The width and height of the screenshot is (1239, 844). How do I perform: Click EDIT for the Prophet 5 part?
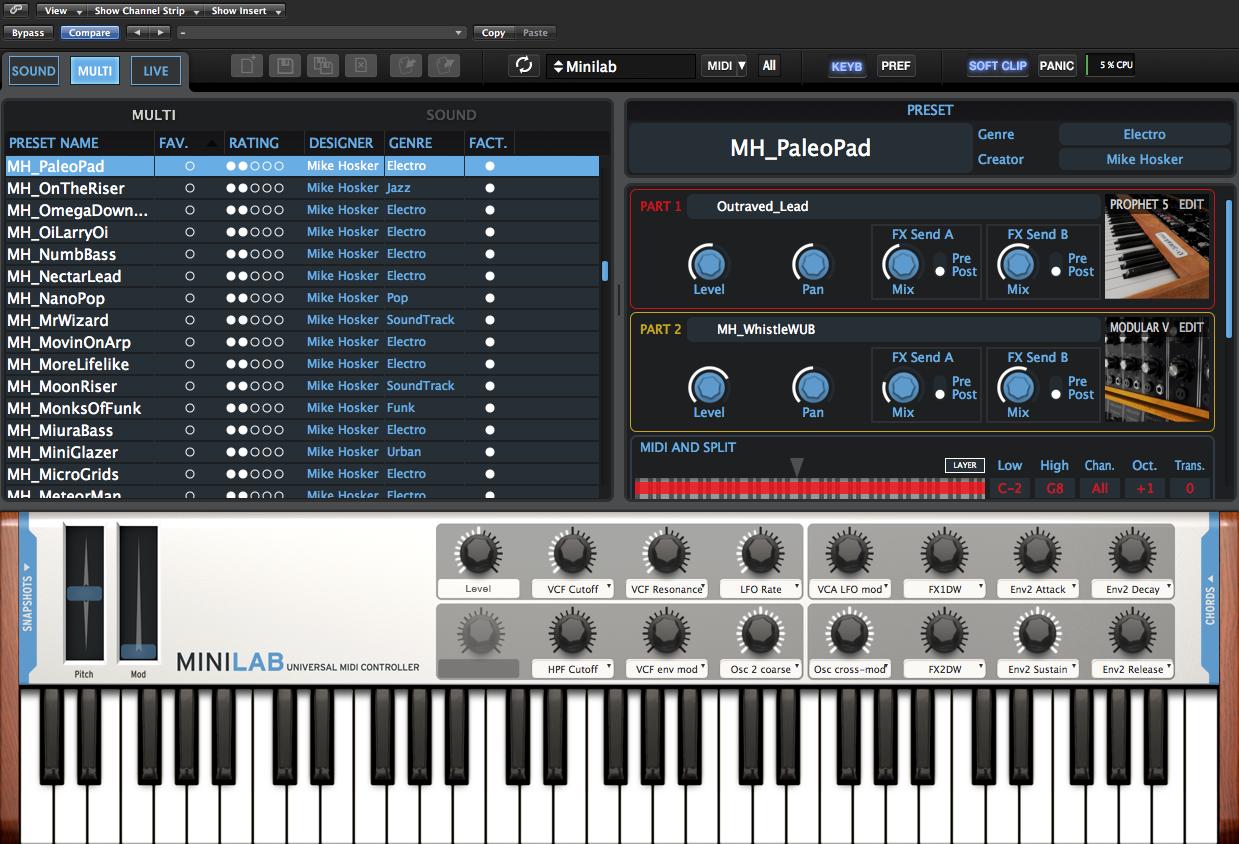pyautogui.click(x=1191, y=204)
